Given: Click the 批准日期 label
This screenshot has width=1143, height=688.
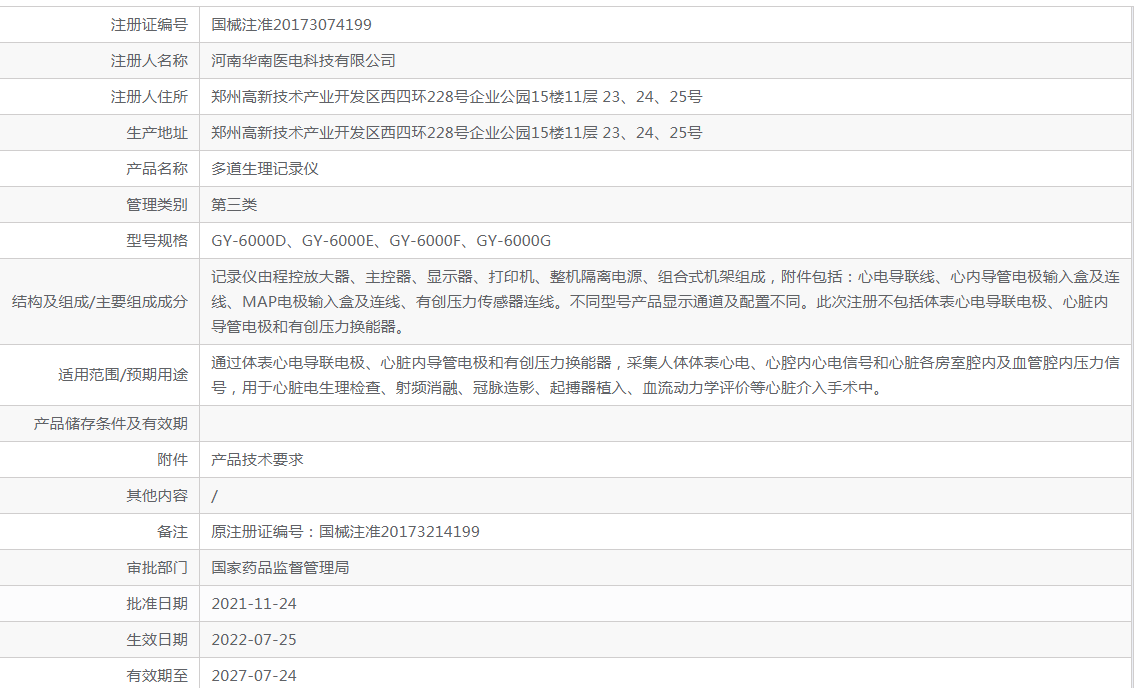Looking at the screenshot, I should (157, 603).
